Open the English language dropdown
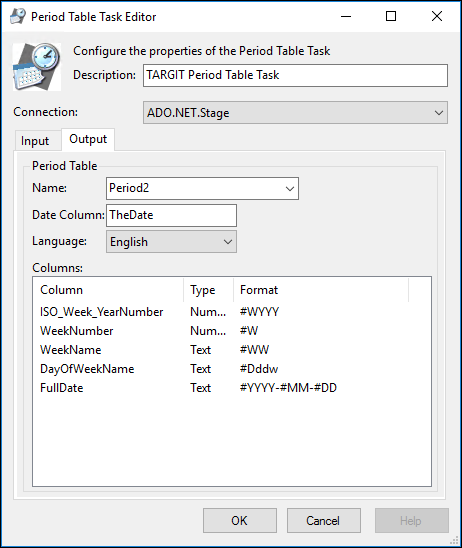 [x=171, y=241]
